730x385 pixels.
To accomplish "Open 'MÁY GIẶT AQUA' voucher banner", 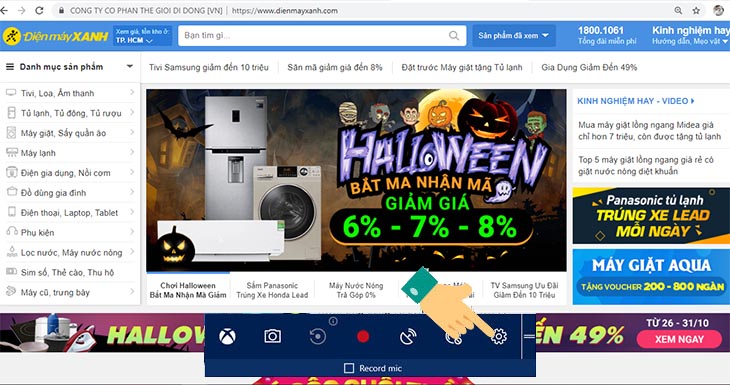I will coord(651,277).
